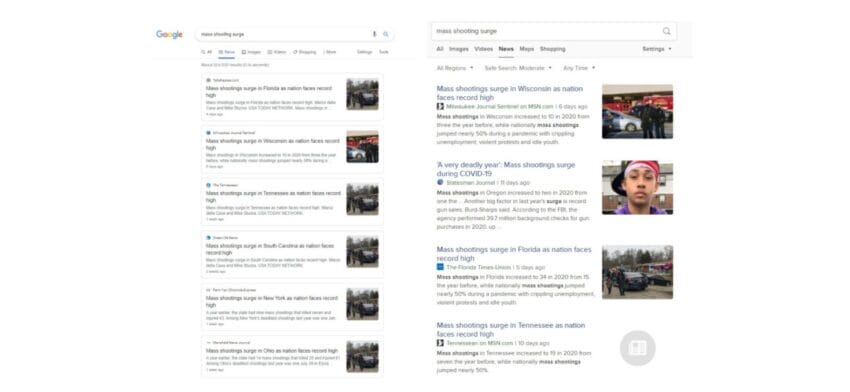Open Google headline about Ohio mass shootings
Image resolution: width=850 pixels, height=392 pixels.
[x=272, y=351]
